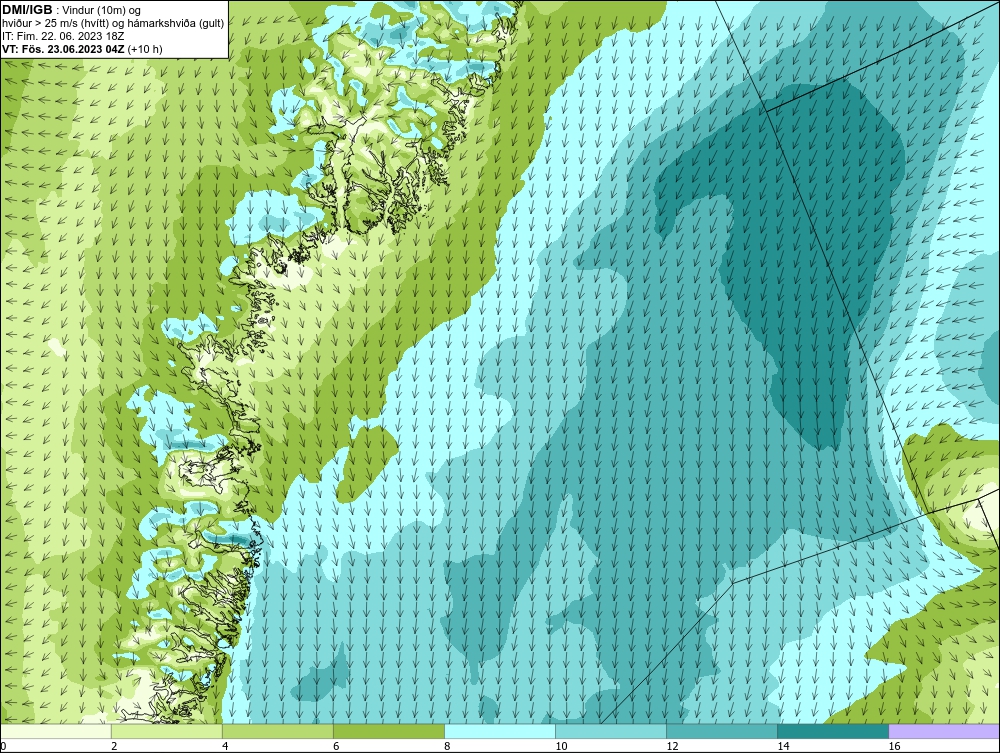The width and height of the screenshot is (1000, 753).
Task: Click the 6–8 m/s olive green swatch
Action: (389, 731)
